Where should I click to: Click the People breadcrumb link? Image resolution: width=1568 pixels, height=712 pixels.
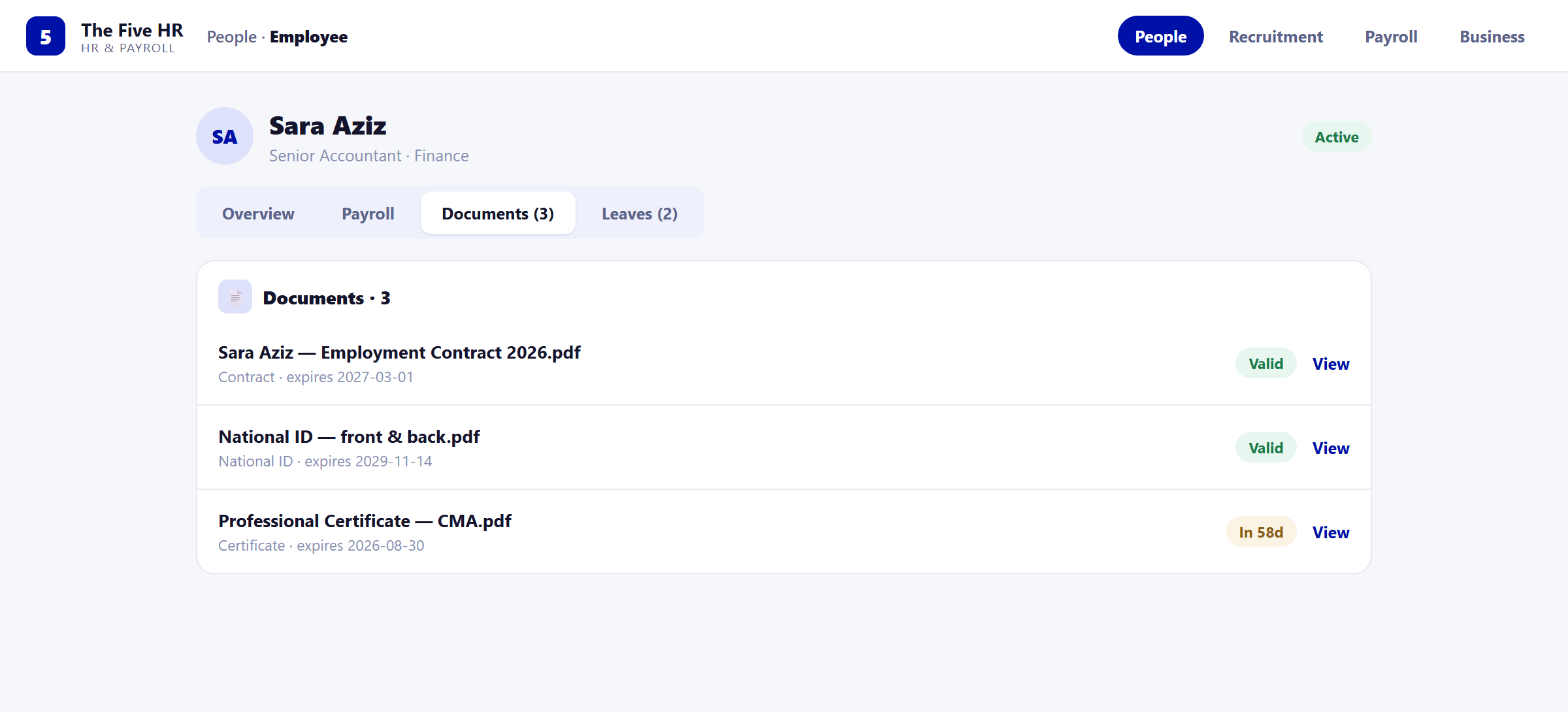(232, 37)
